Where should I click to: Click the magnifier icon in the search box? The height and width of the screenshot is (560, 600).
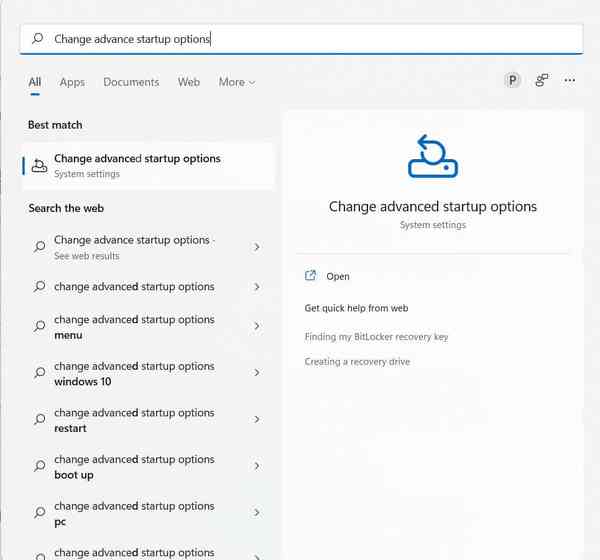pos(38,38)
